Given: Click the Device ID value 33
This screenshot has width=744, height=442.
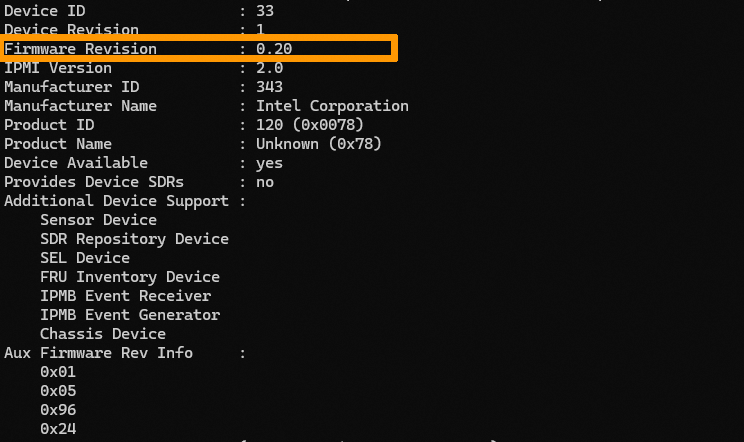Looking at the screenshot, I should click(x=265, y=11).
